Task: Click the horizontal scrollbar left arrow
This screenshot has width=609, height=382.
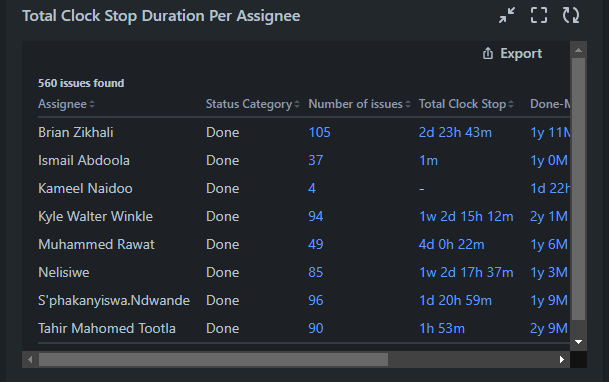Action: [x=30, y=359]
